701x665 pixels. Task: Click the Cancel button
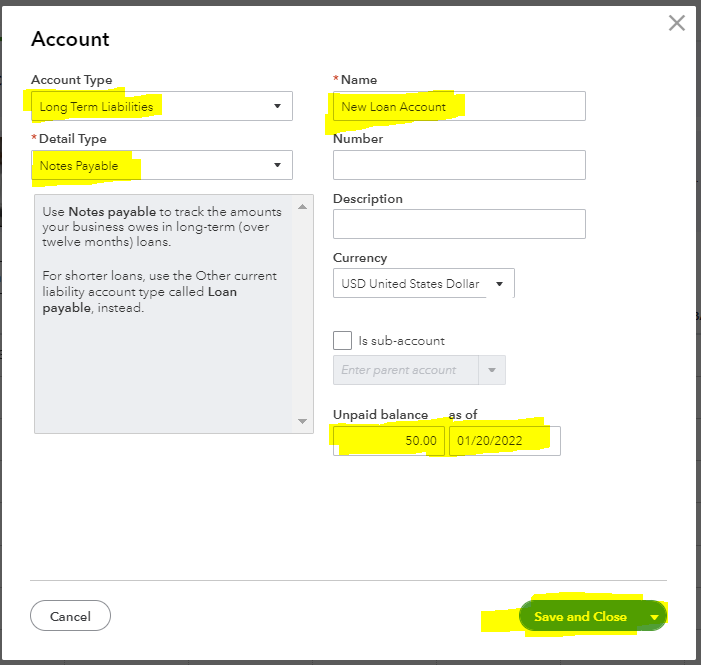pyautogui.click(x=70, y=616)
